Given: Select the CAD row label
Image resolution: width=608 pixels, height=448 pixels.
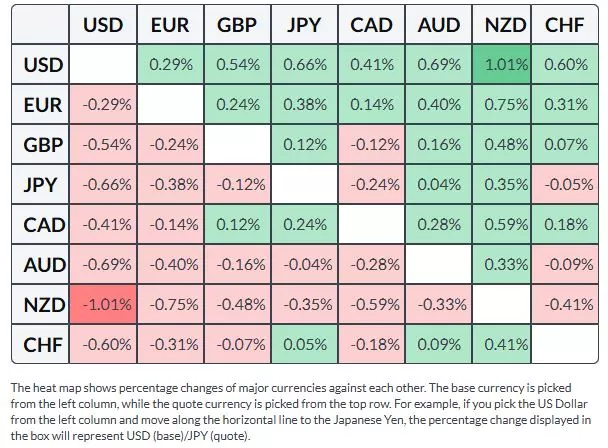Looking at the screenshot, I should click(x=44, y=225).
